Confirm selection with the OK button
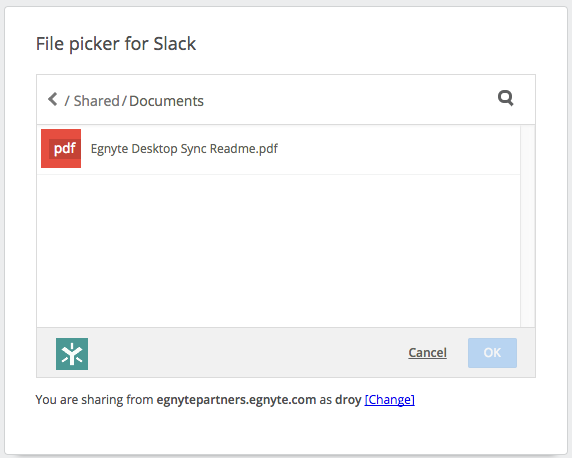This screenshot has width=572, height=458. [492, 353]
